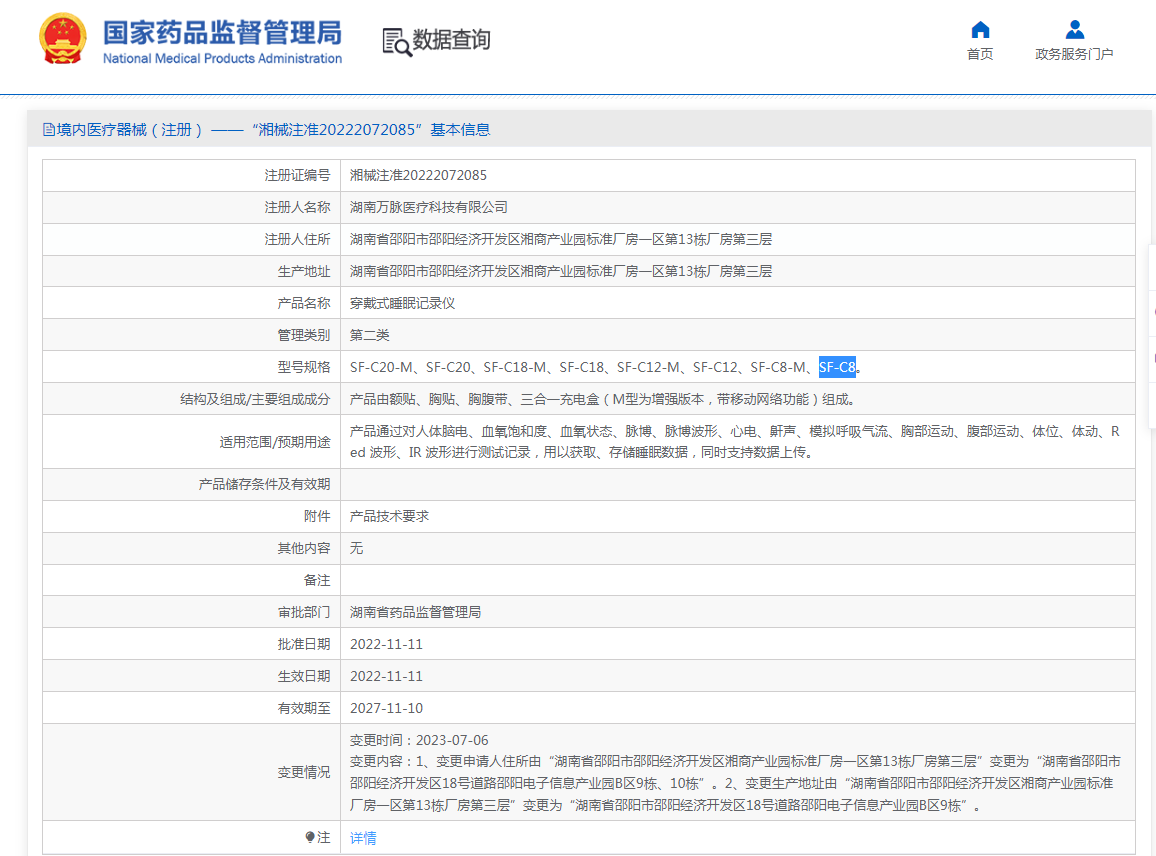Click the SF-C20-M model text
1156x856 pixels.
point(381,367)
